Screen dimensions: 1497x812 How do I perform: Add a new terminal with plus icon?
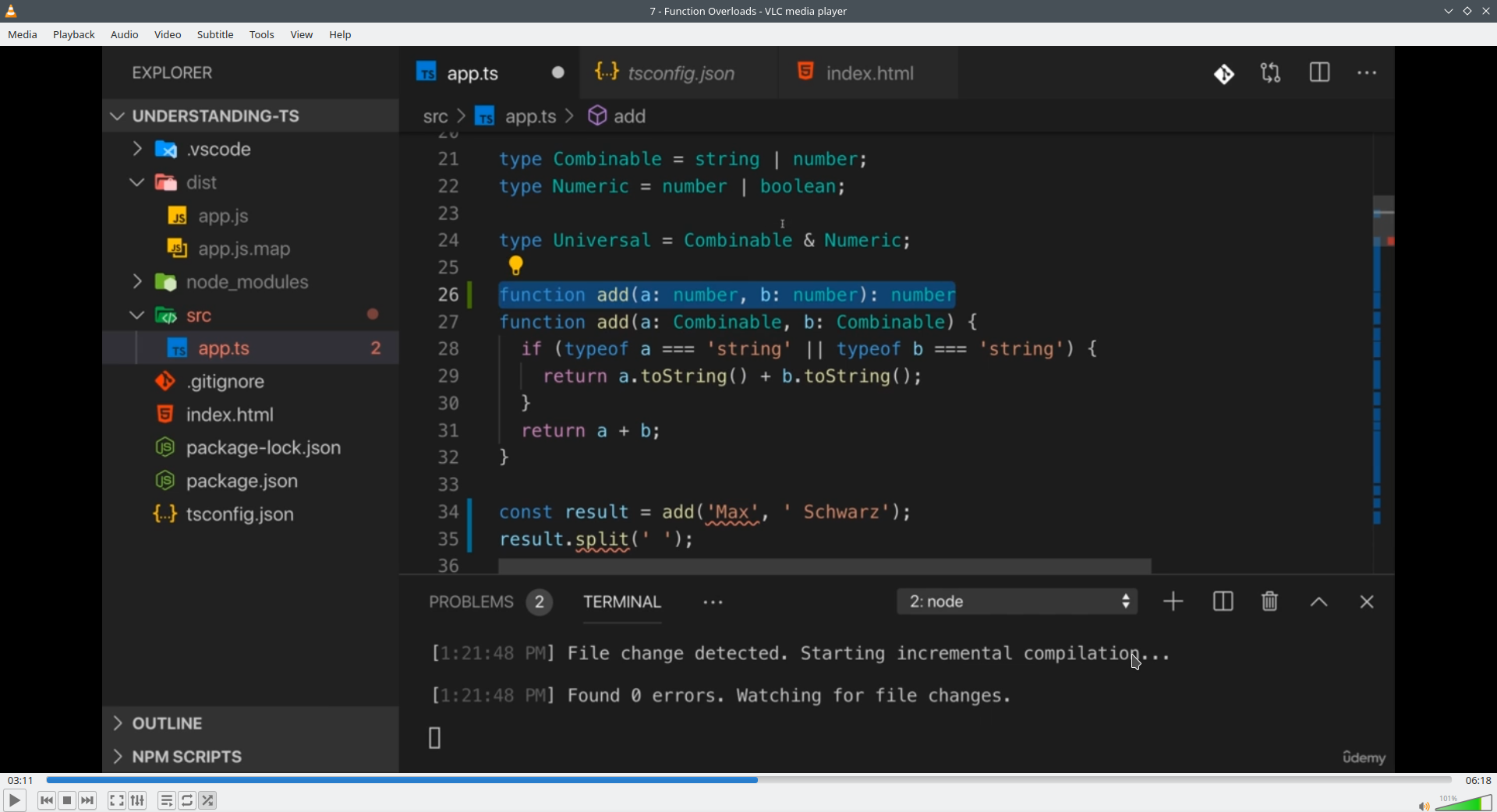pos(1173,602)
